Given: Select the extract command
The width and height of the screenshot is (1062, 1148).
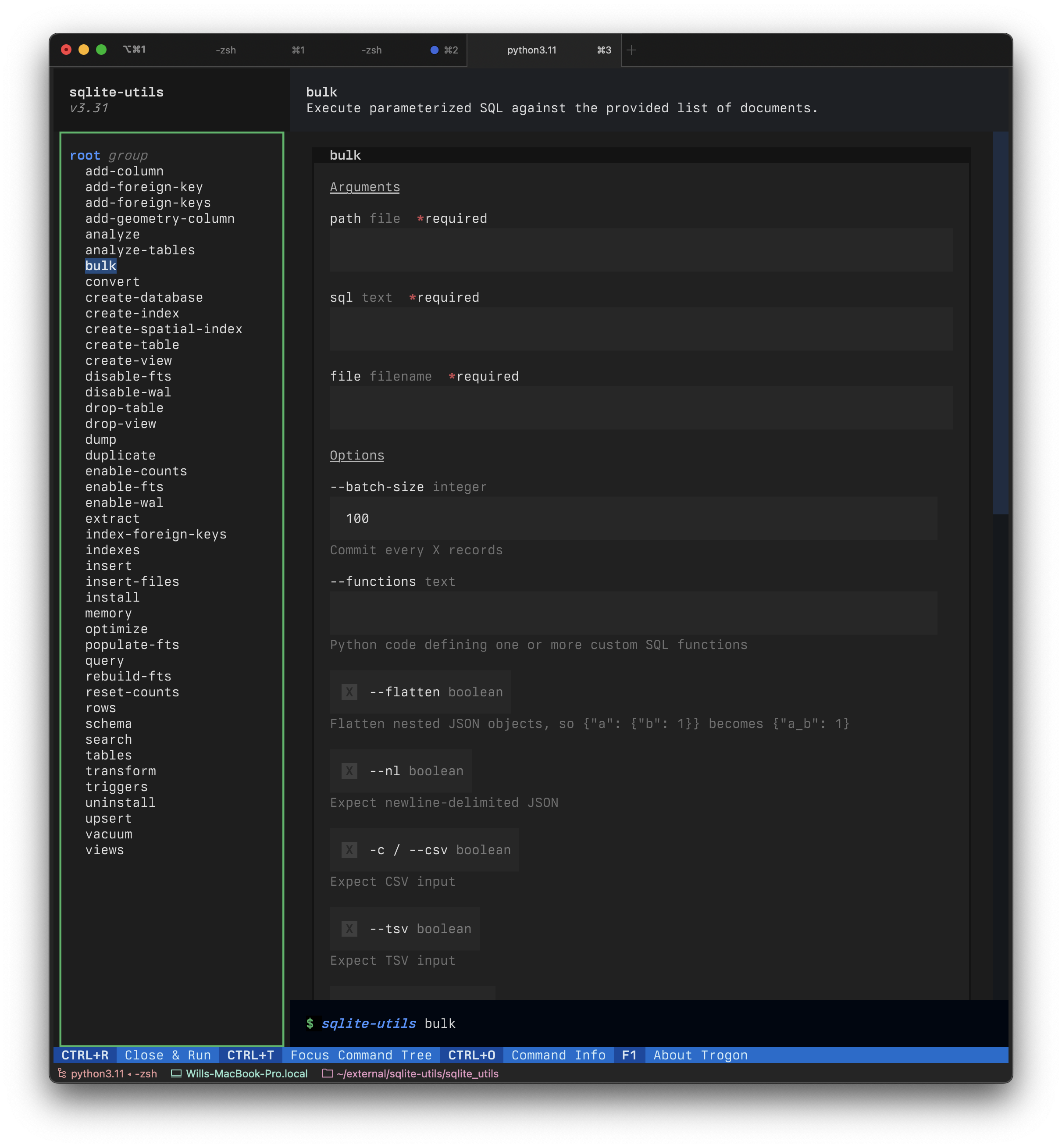Looking at the screenshot, I should (x=112, y=519).
